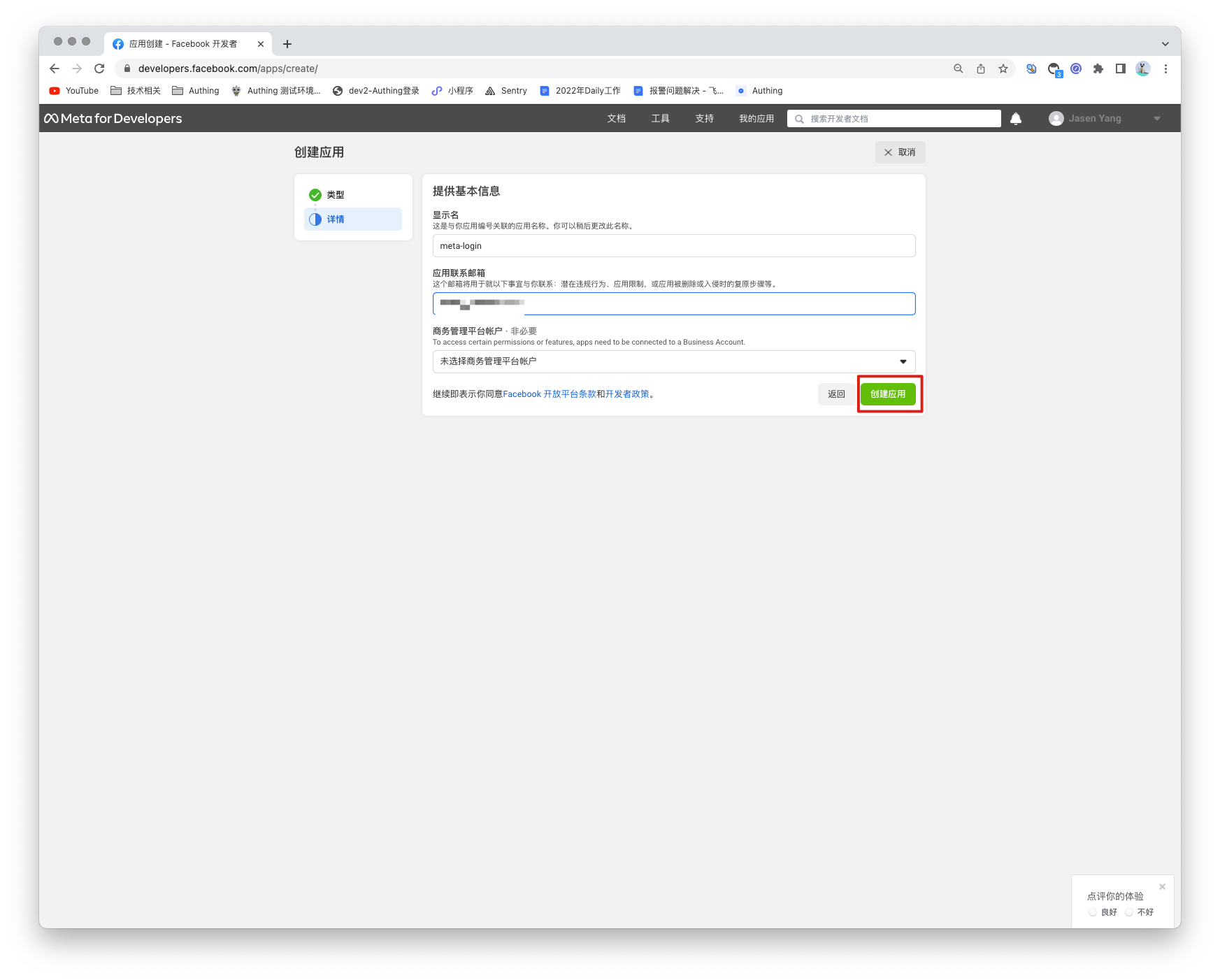Open the 文档 menu in top navigation
The image size is (1220, 980).
616,119
